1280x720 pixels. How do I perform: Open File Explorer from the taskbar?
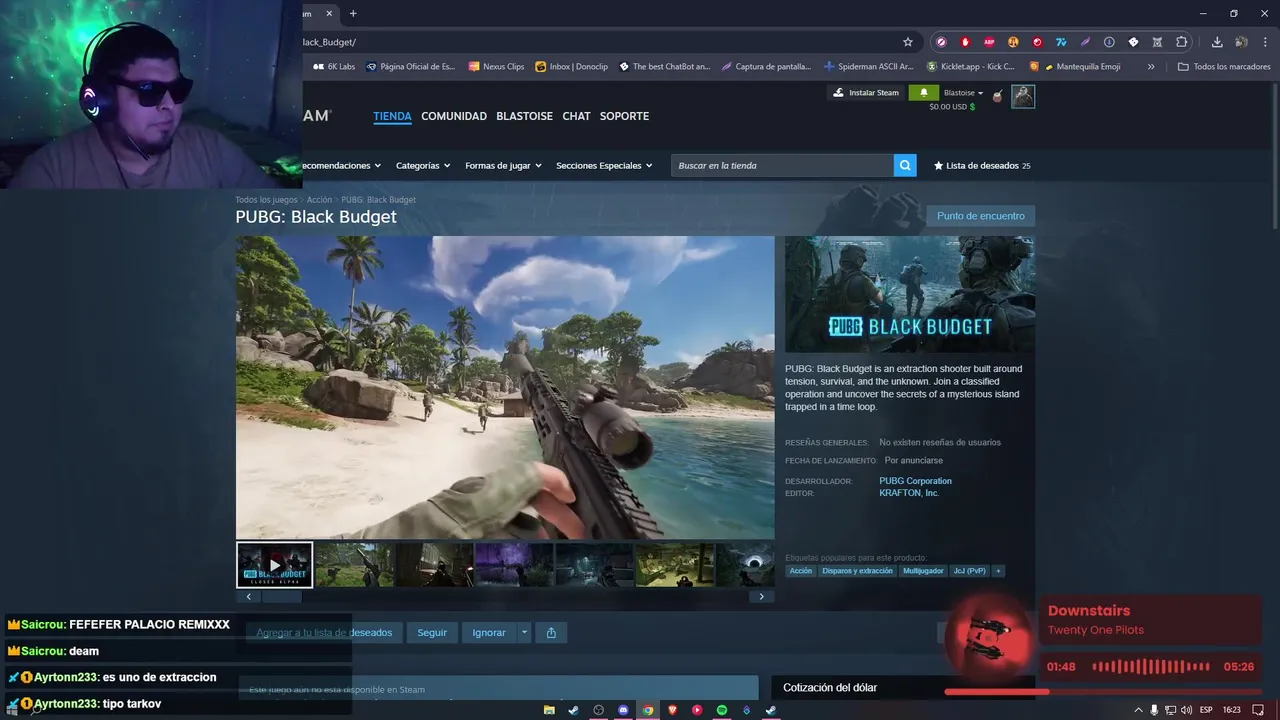[549, 710]
